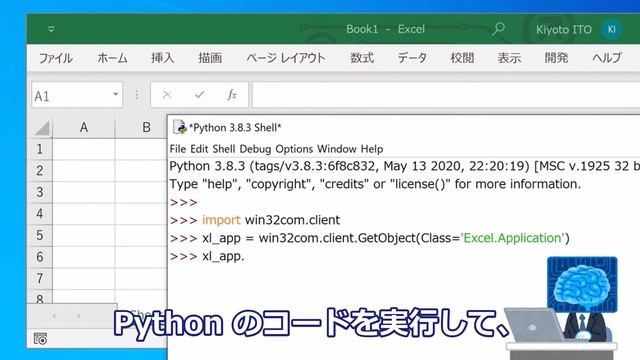Open the ヘルプ ribbon tab

pyautogui.click(x=607, y=58)
